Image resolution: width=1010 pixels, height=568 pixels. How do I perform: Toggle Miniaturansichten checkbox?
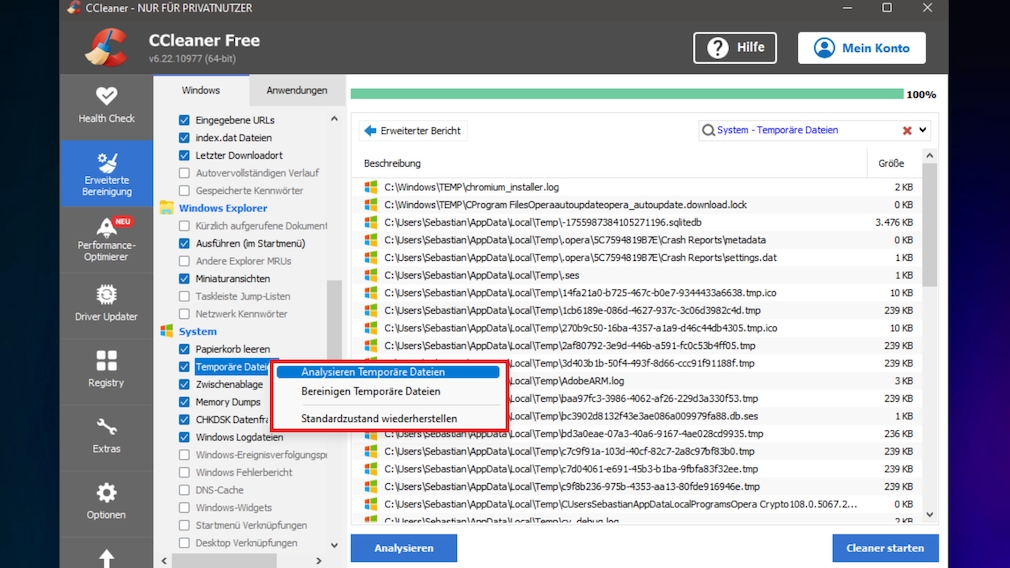click(184, 278)
